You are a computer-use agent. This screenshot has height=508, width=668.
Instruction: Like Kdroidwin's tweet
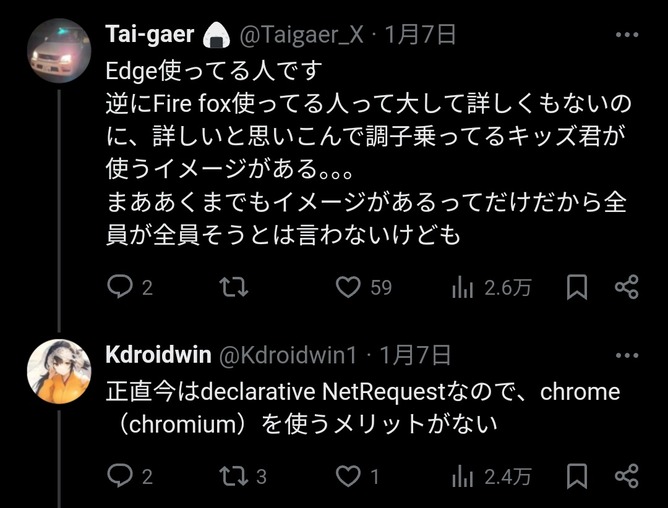point(347,476)
